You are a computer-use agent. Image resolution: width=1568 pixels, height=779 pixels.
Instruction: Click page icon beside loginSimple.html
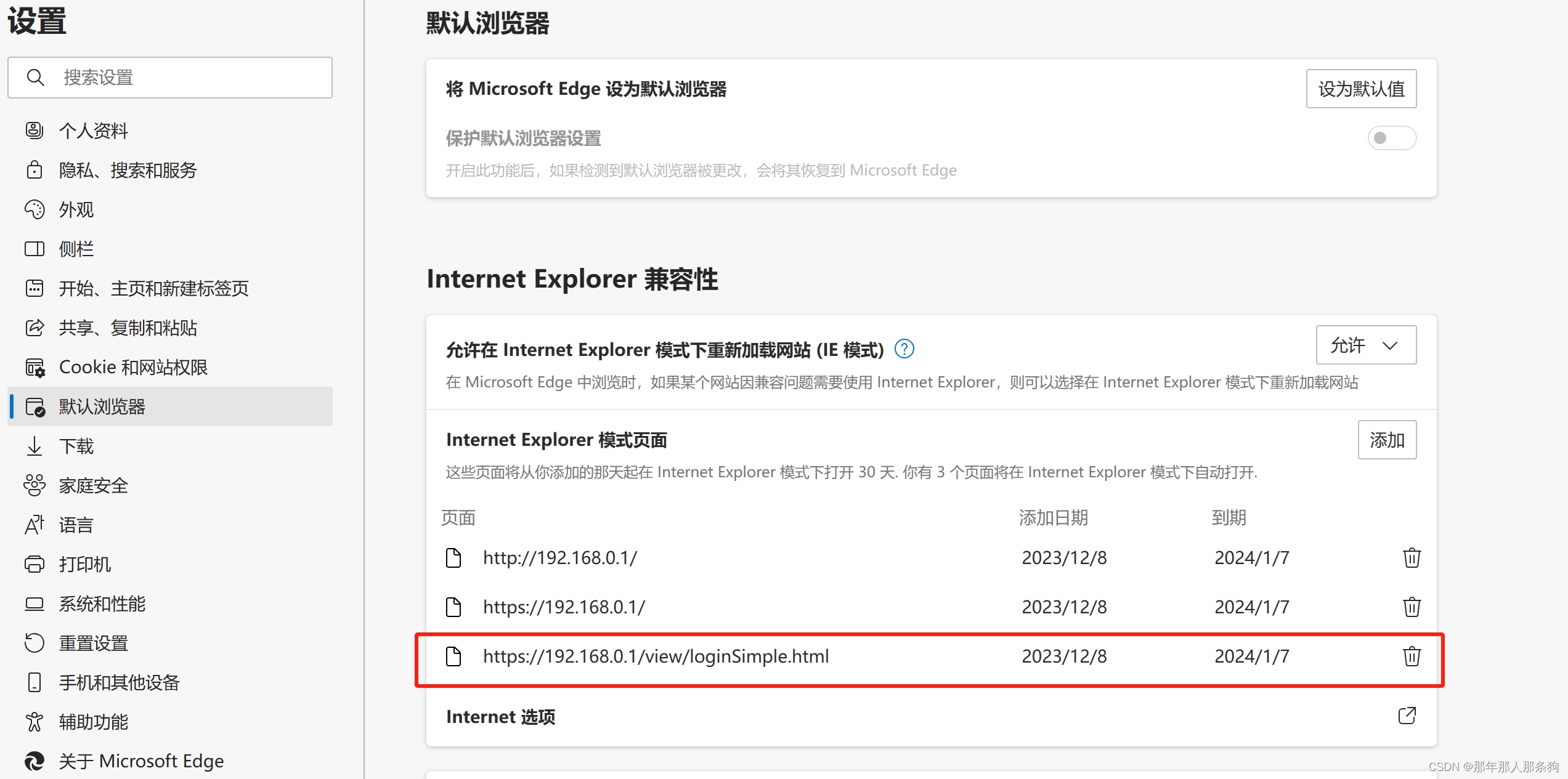(x=453, y=656)
